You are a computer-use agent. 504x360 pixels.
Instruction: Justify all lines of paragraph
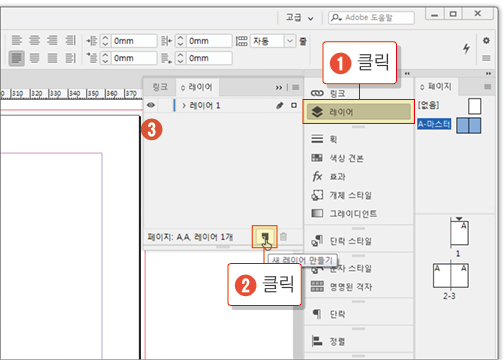(x=52, y=58)
